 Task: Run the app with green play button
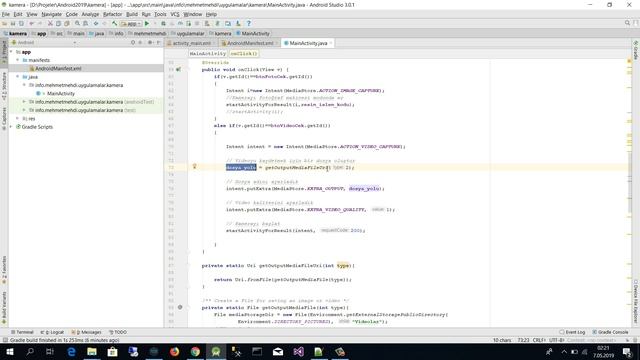point(147,24)
